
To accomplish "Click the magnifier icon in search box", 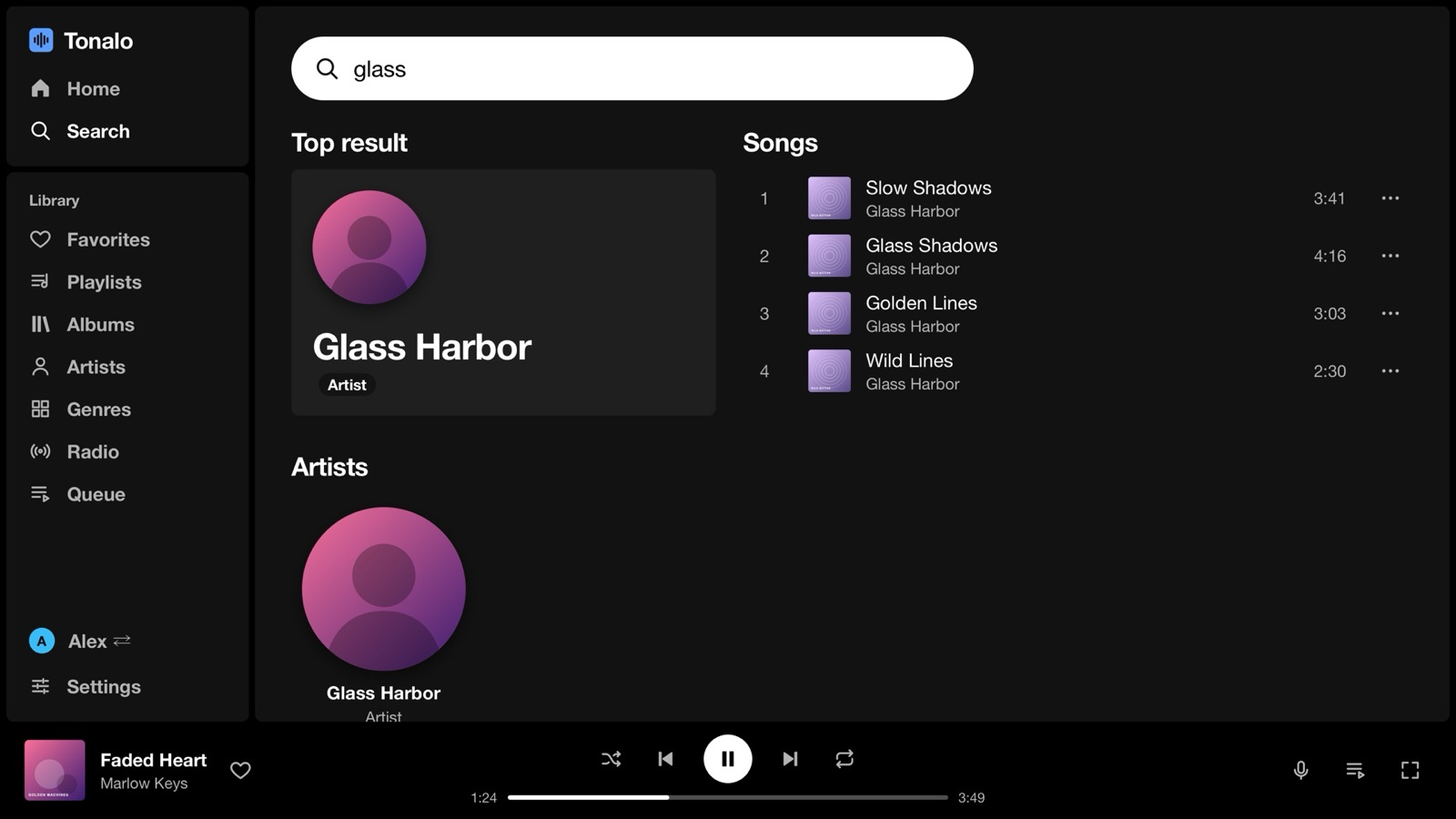I will (x=327, y=69).
